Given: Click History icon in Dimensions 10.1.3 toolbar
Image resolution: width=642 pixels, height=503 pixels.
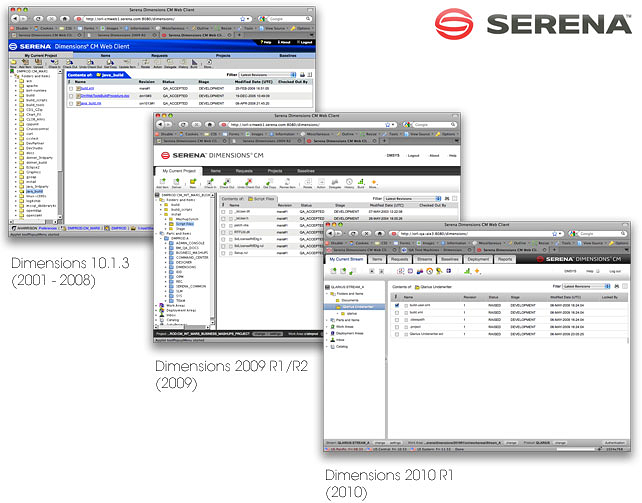Looking at the screenshot, I should click(x=183, y=62).
